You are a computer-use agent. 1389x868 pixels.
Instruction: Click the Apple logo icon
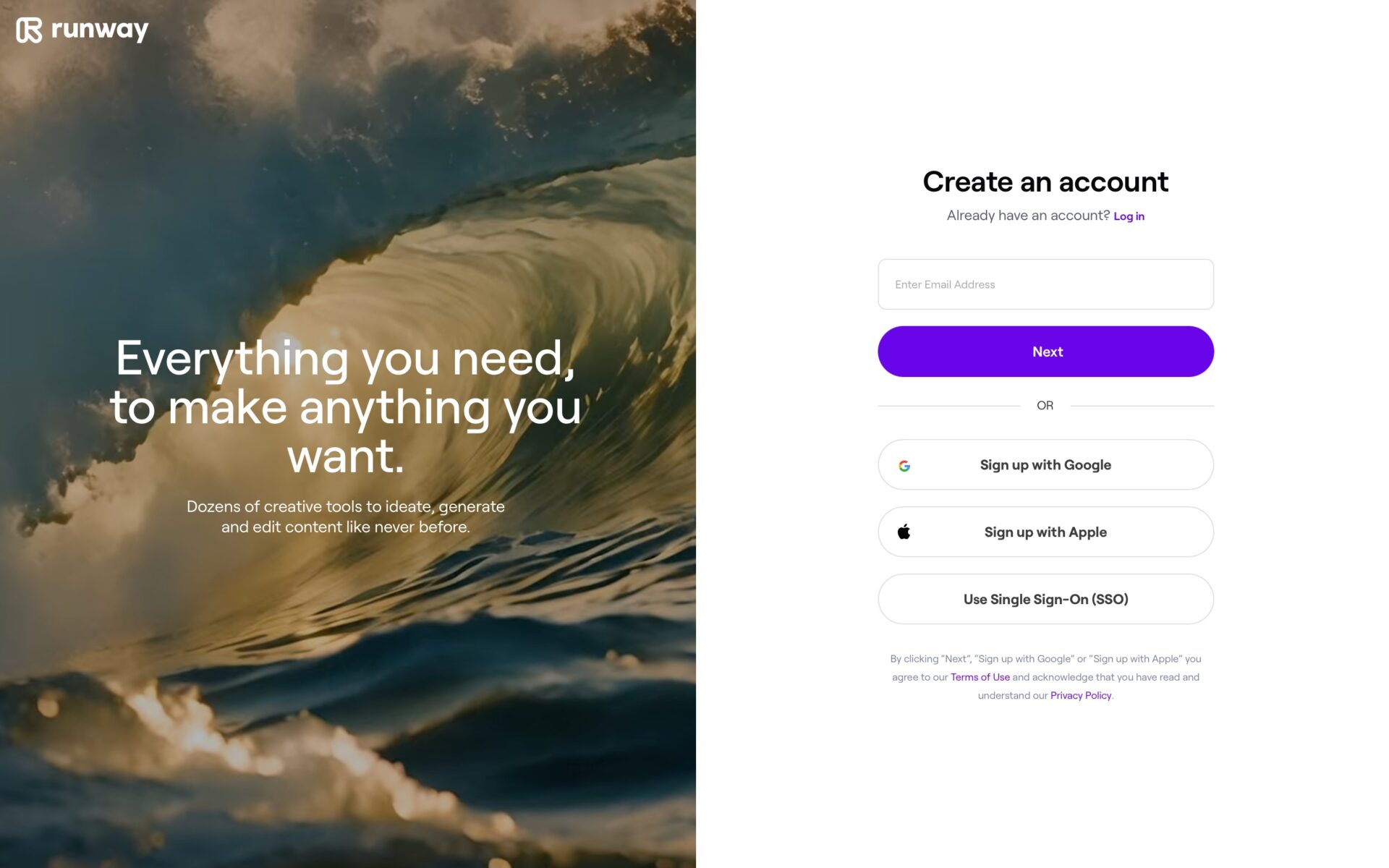904,532
